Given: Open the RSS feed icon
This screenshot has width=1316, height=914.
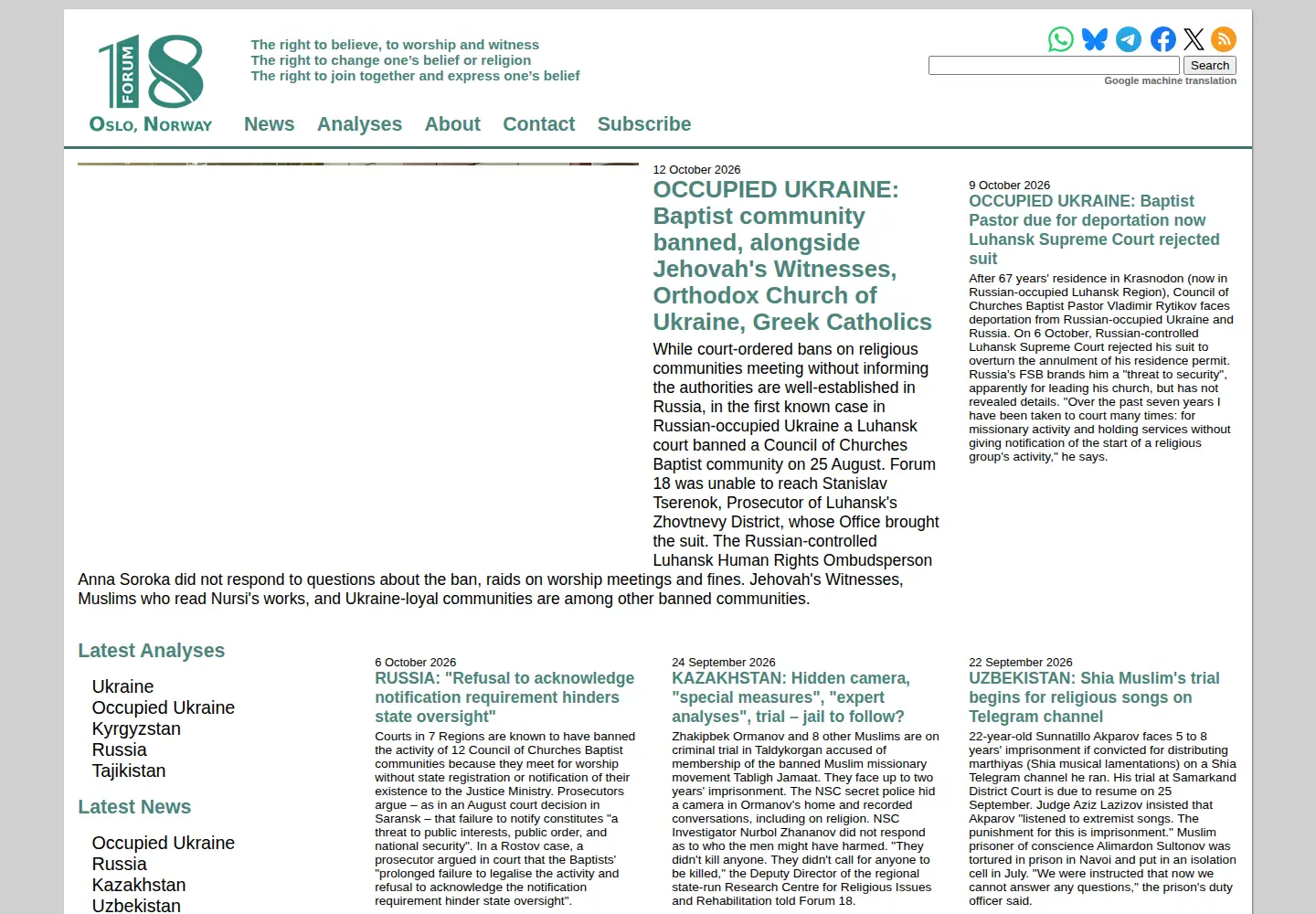Looking at the screenshot, I should [1224, 39].
